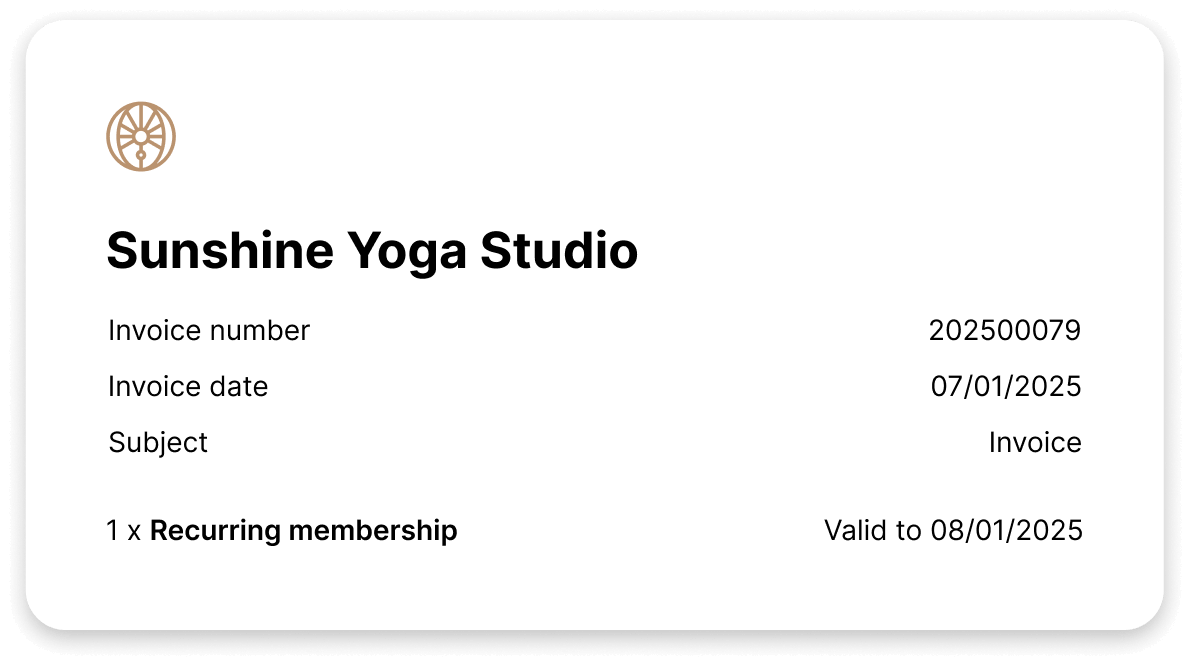This screenshot has width=1190, height=664.
Task: Click the Sunshine Yoga Studio wheel logo
Action: [x=141, y=135]
